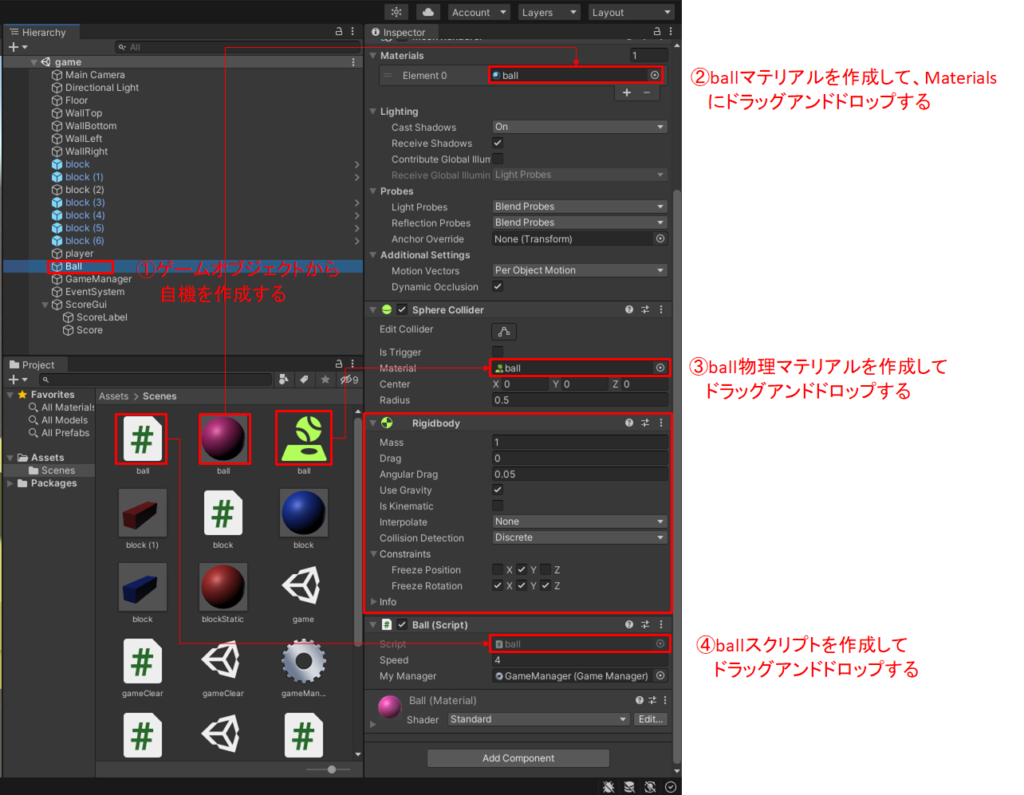Toggle the Use Gravity checkbox

(498, 490)
